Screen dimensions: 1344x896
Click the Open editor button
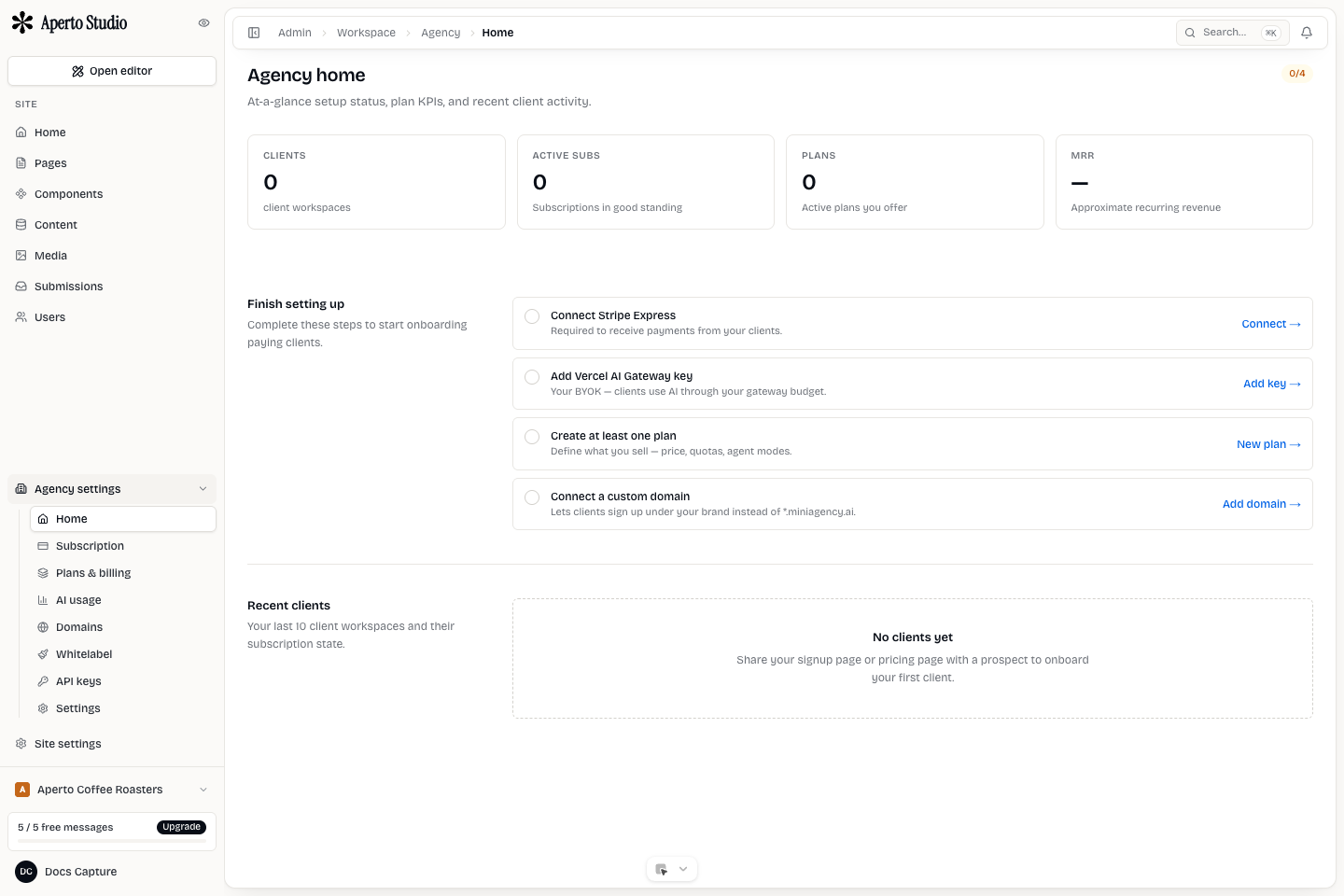click(112, 71)
